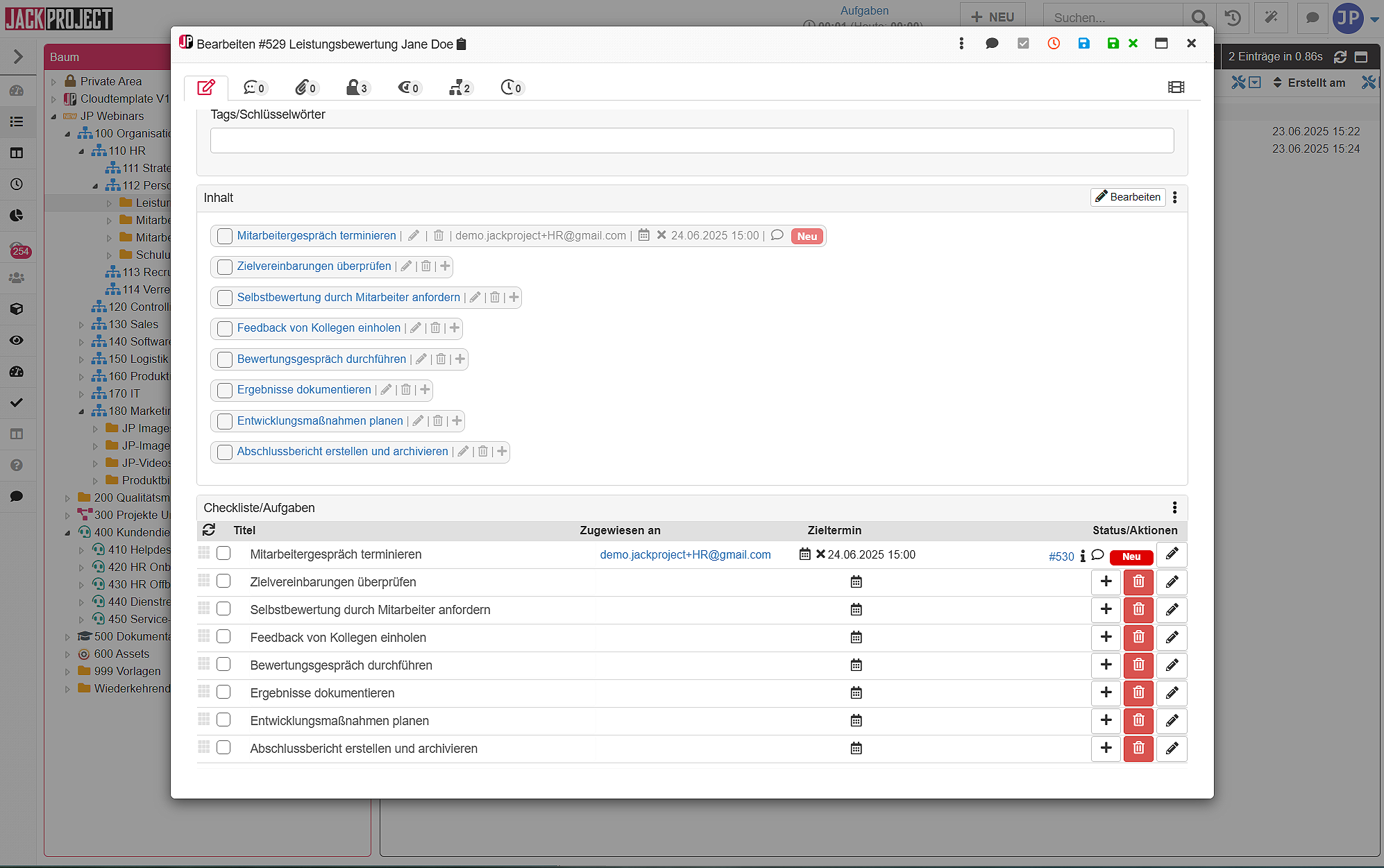Viewport: 1384px width, 868px height.
Task: Sort by Erstellt am column
Action: [1309, 83]
